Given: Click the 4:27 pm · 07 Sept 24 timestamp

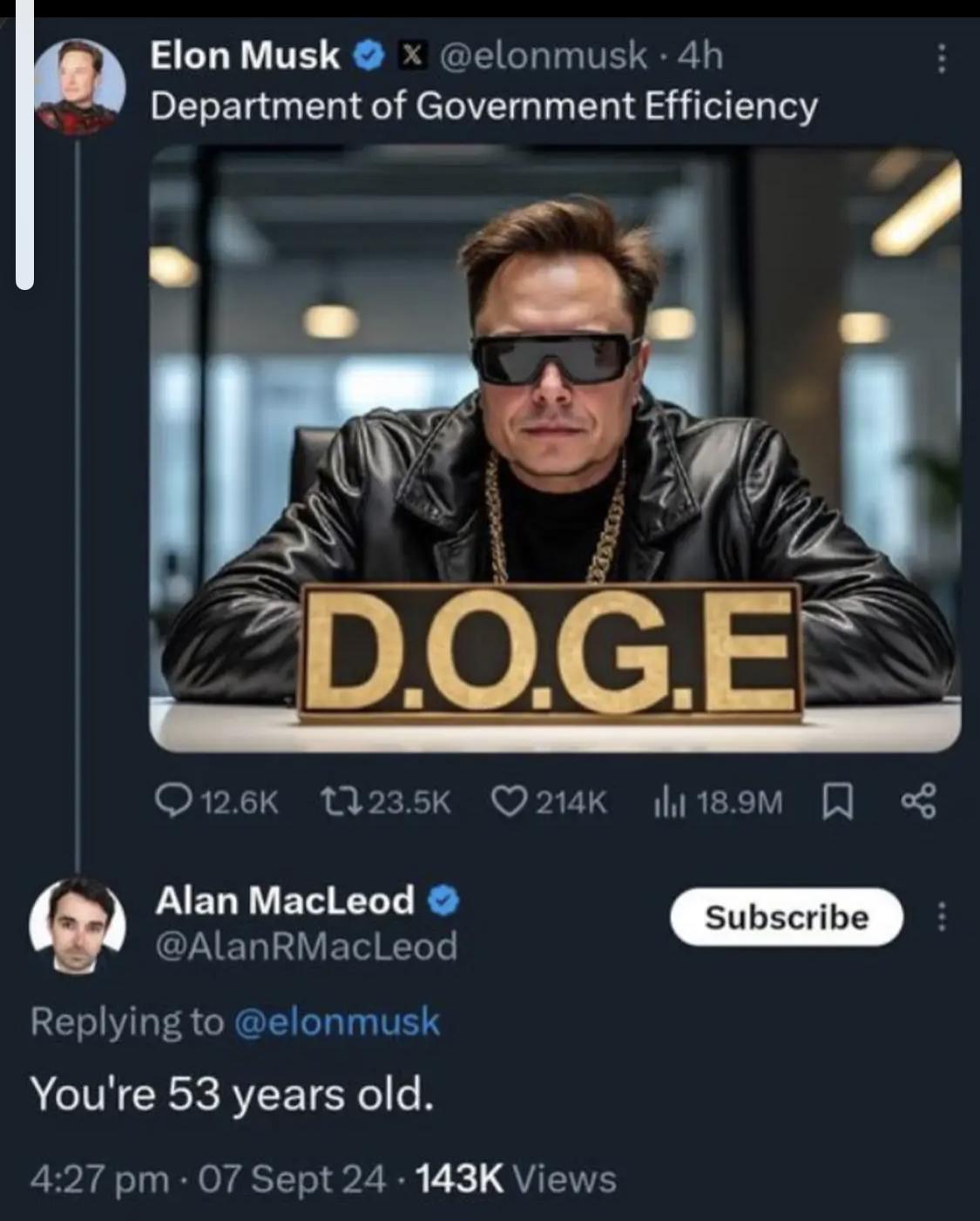Looking at the screenshot, I should click(207, 1180).
